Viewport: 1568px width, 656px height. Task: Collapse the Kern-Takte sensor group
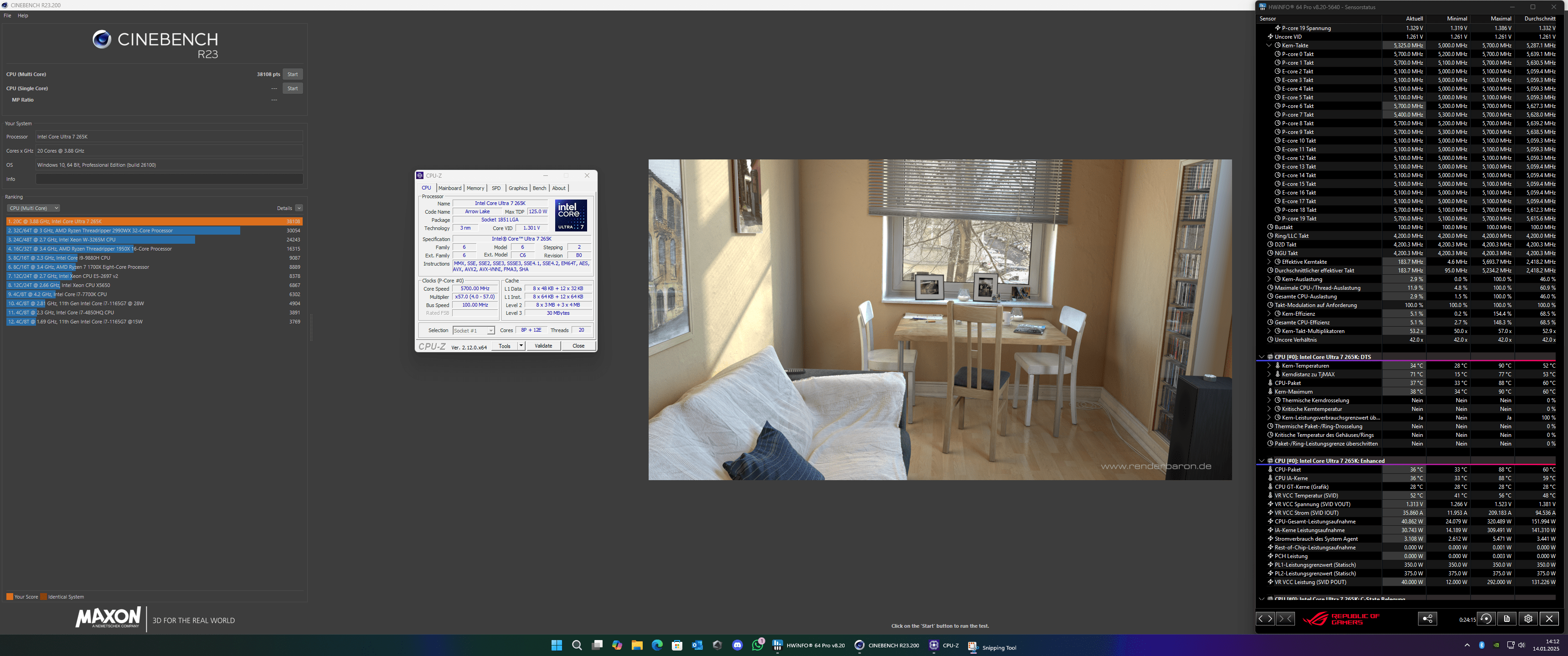click(x=1269, y=46)
